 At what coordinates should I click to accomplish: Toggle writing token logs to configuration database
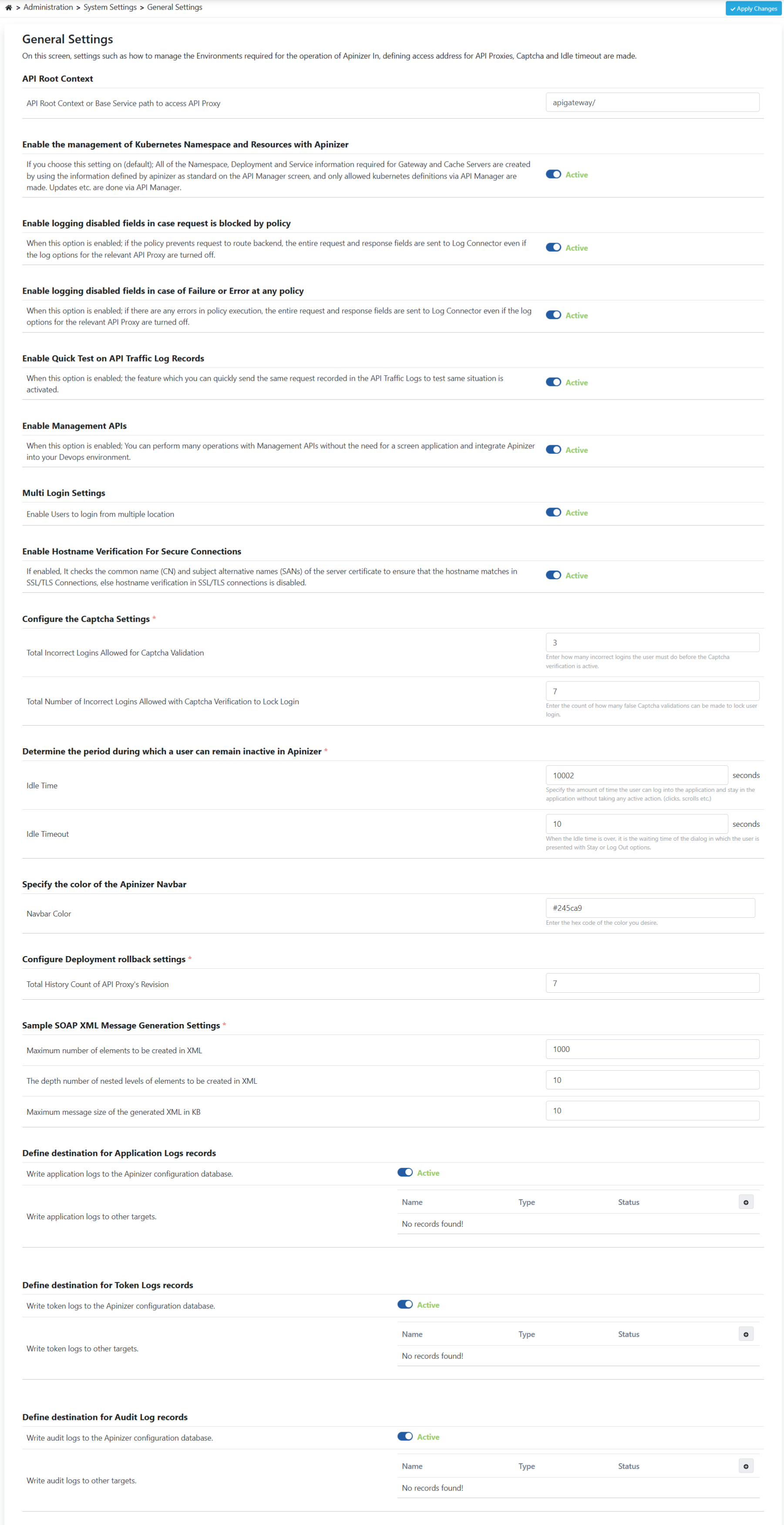[405, 1305]
